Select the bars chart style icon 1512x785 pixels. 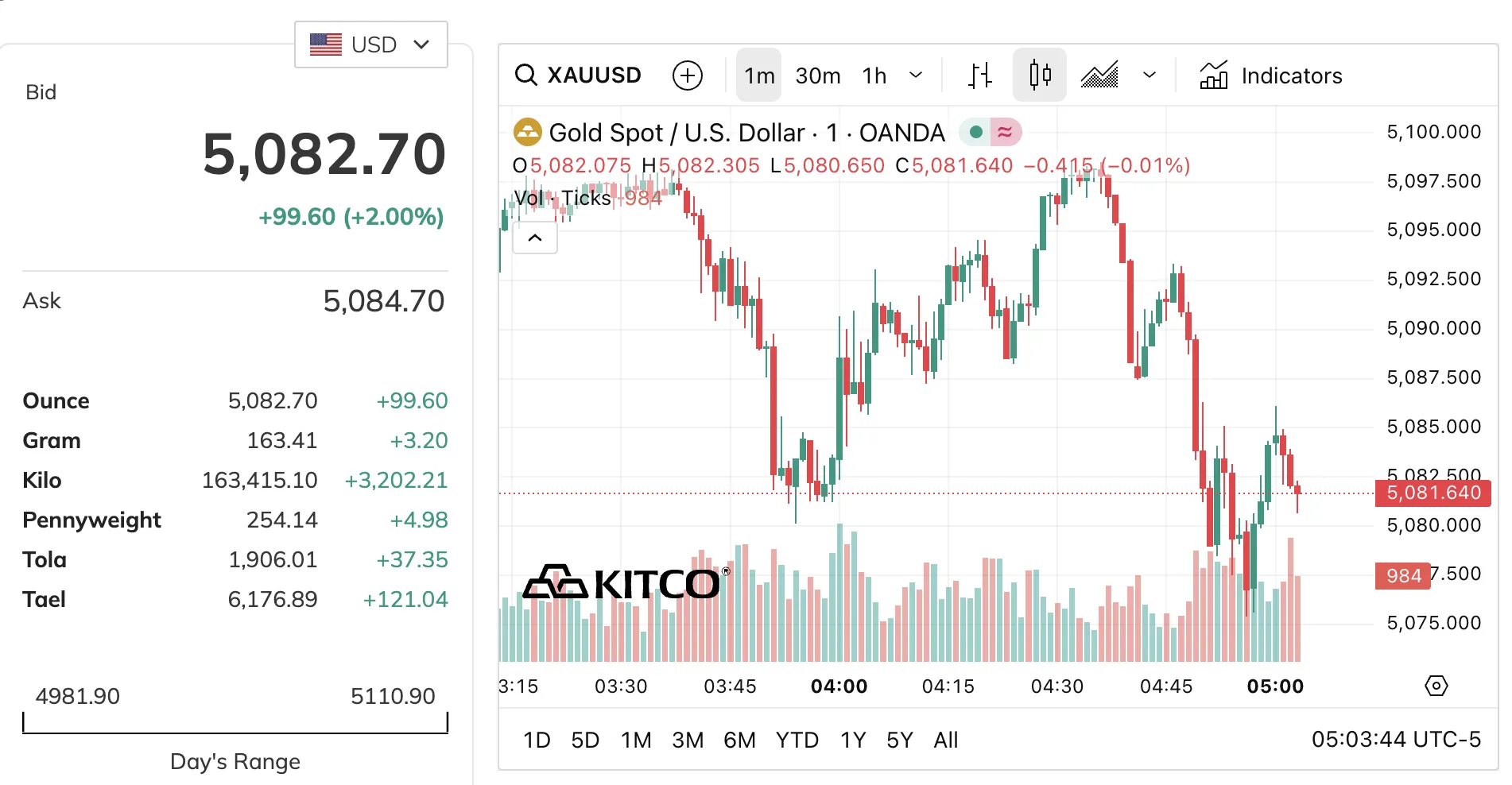[x=980, y=75]
